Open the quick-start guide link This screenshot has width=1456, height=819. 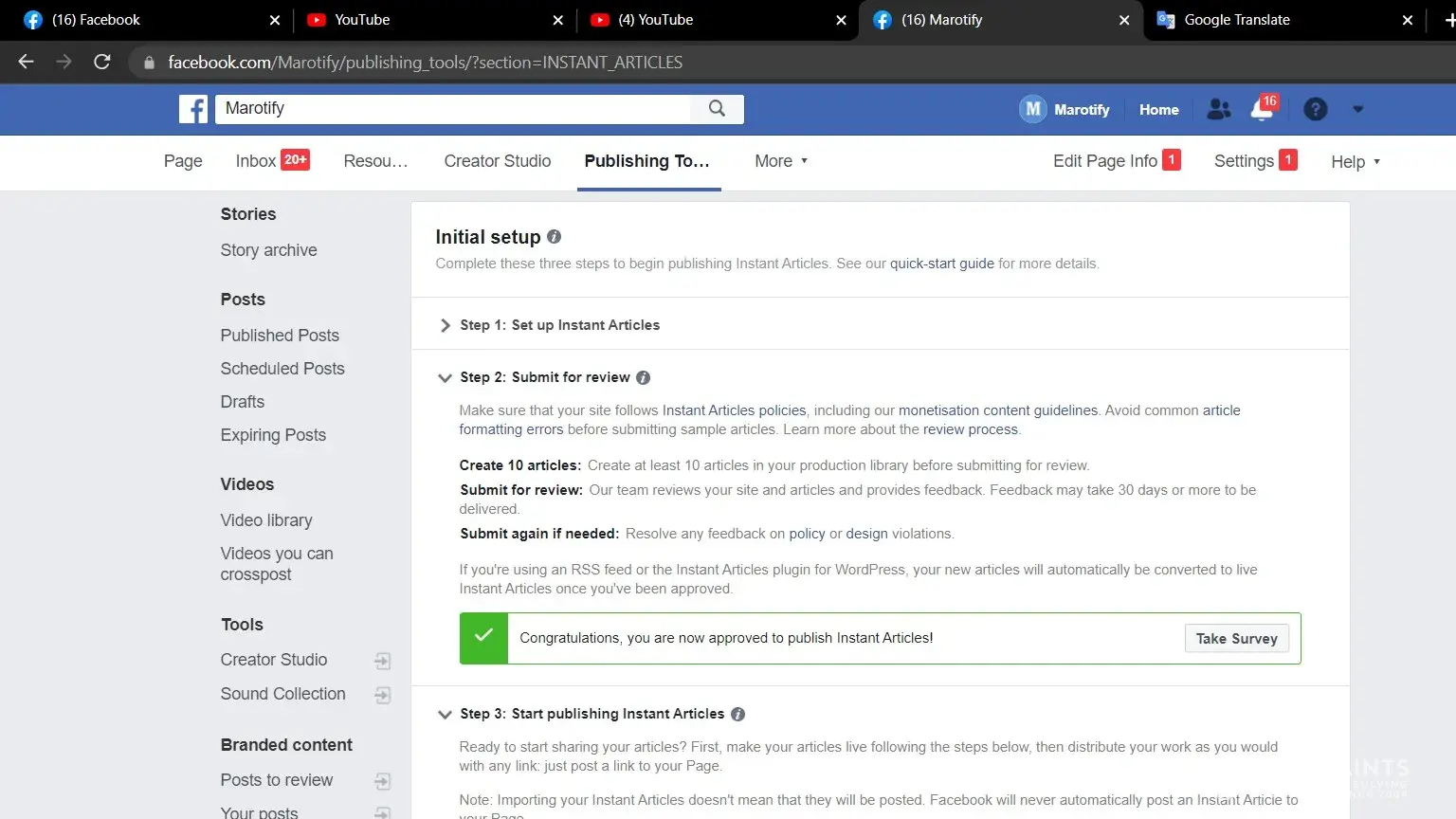tap(941, 264)
